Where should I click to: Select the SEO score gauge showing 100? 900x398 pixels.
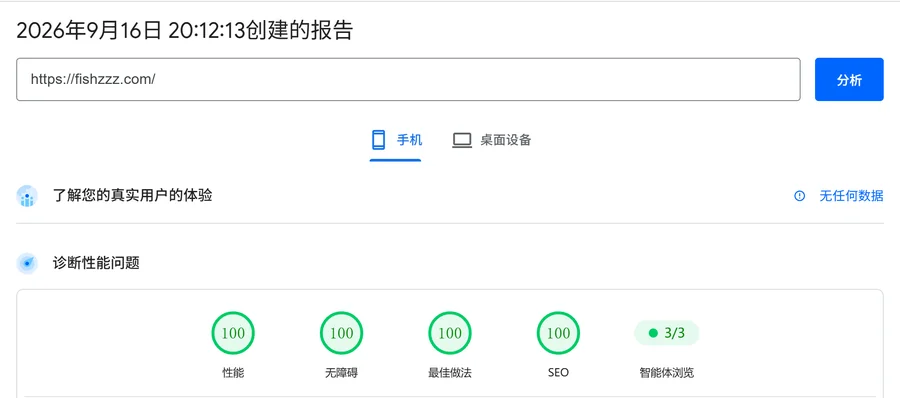coord(558,333)
